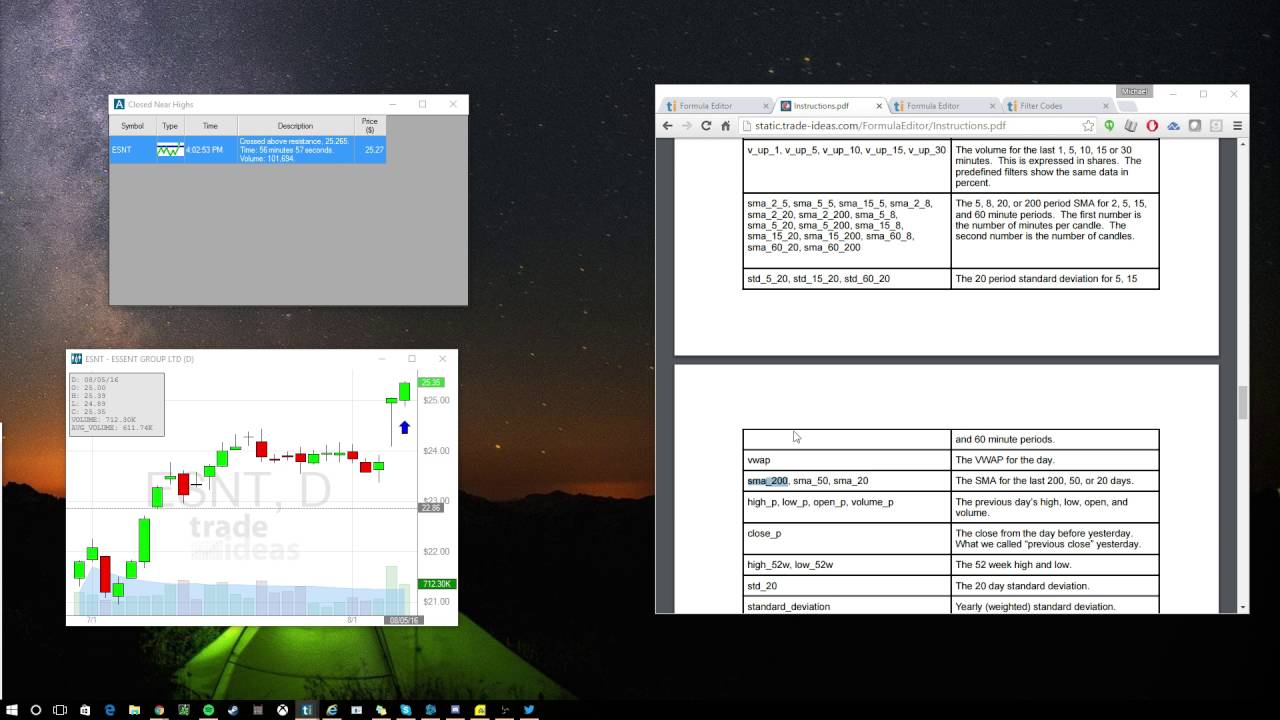Click the green Evernote extension icon
This screenshot has width=1280, height=720.
(1109, 126)
